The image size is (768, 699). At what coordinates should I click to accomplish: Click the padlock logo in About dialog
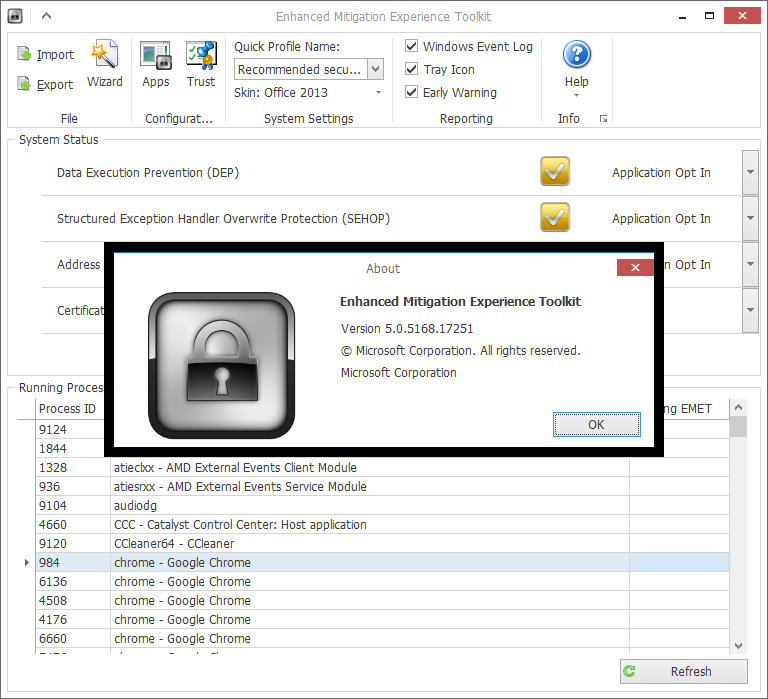coord(221,365)
